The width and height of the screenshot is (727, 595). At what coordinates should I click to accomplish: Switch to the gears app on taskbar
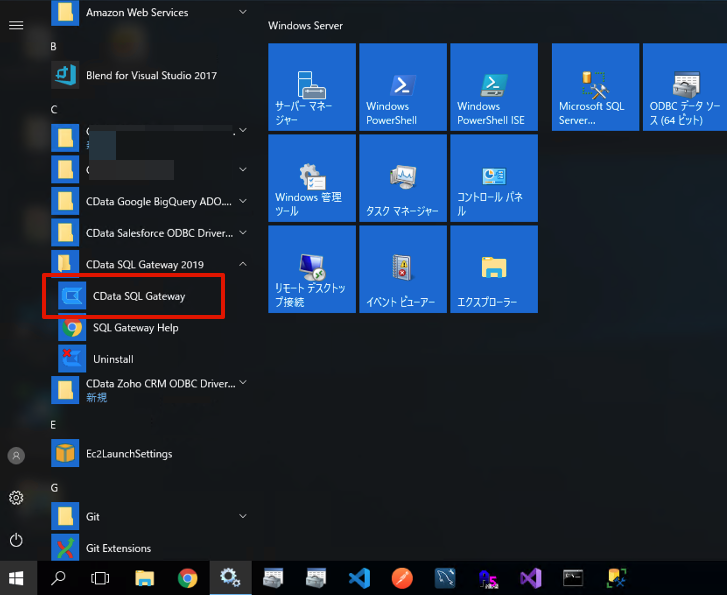click(230, 578)
